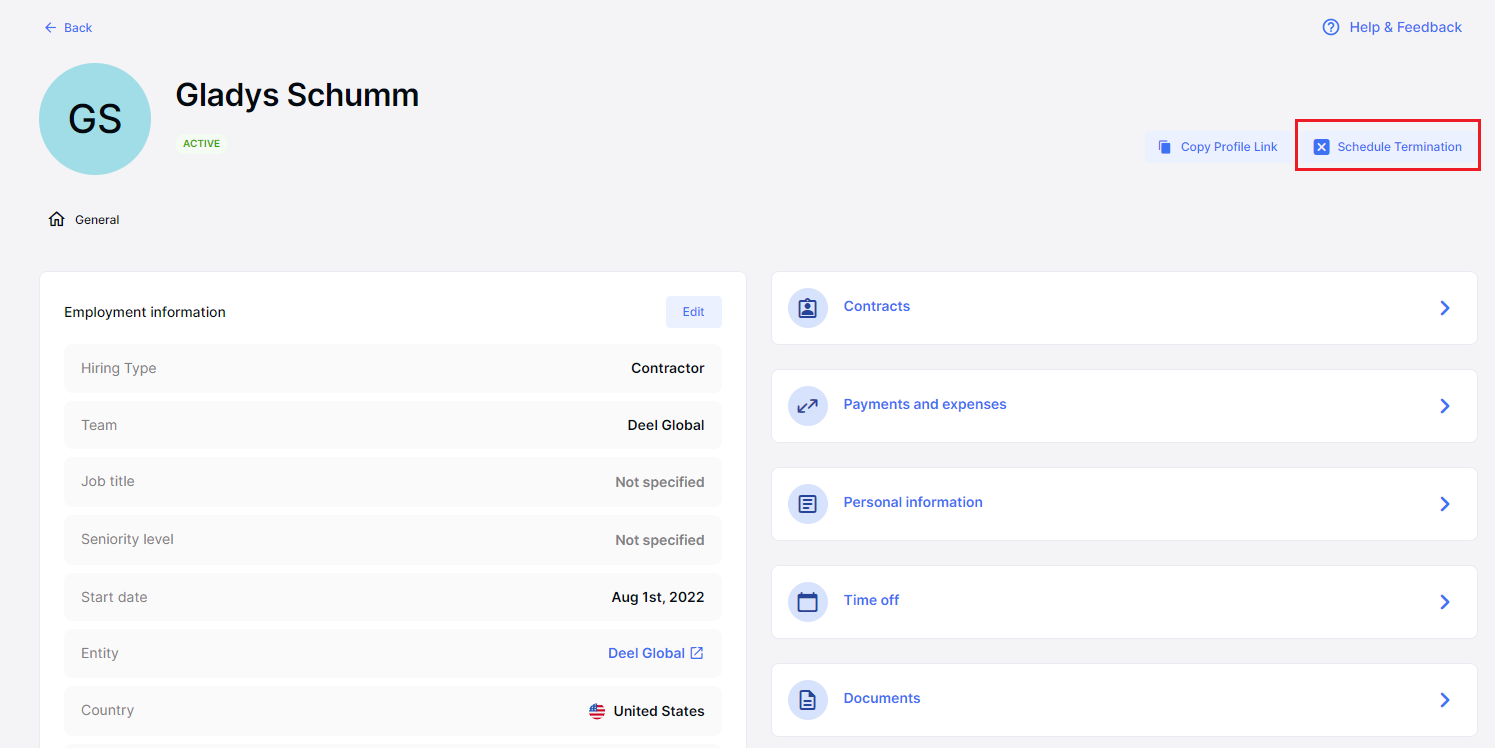Select the General tab
This screenshot has height=748, width=1495.
click(x=84, y=219)
